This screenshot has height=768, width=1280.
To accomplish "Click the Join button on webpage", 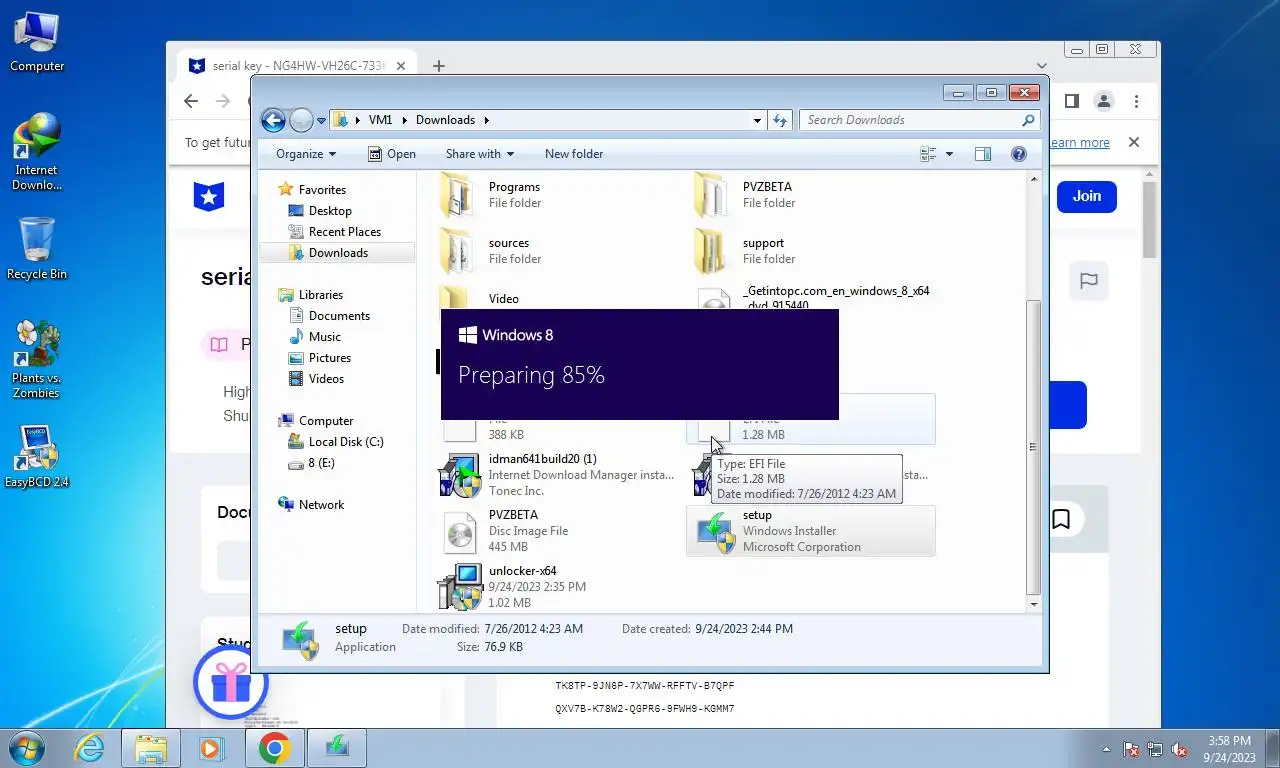I will (1087, 196).
